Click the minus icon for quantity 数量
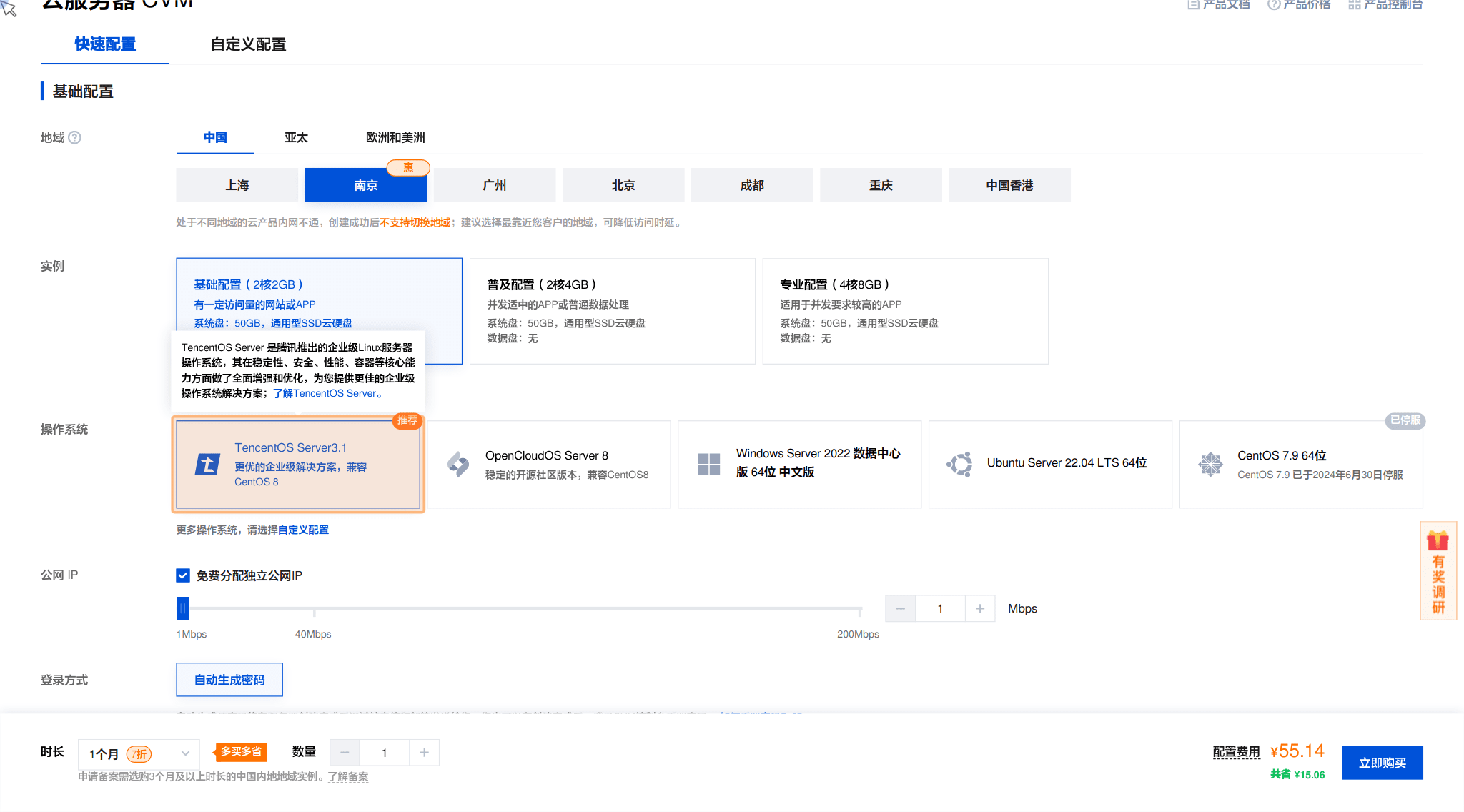Image resolution: width=1464 pixels, height=812 pixels. [345, 753]
